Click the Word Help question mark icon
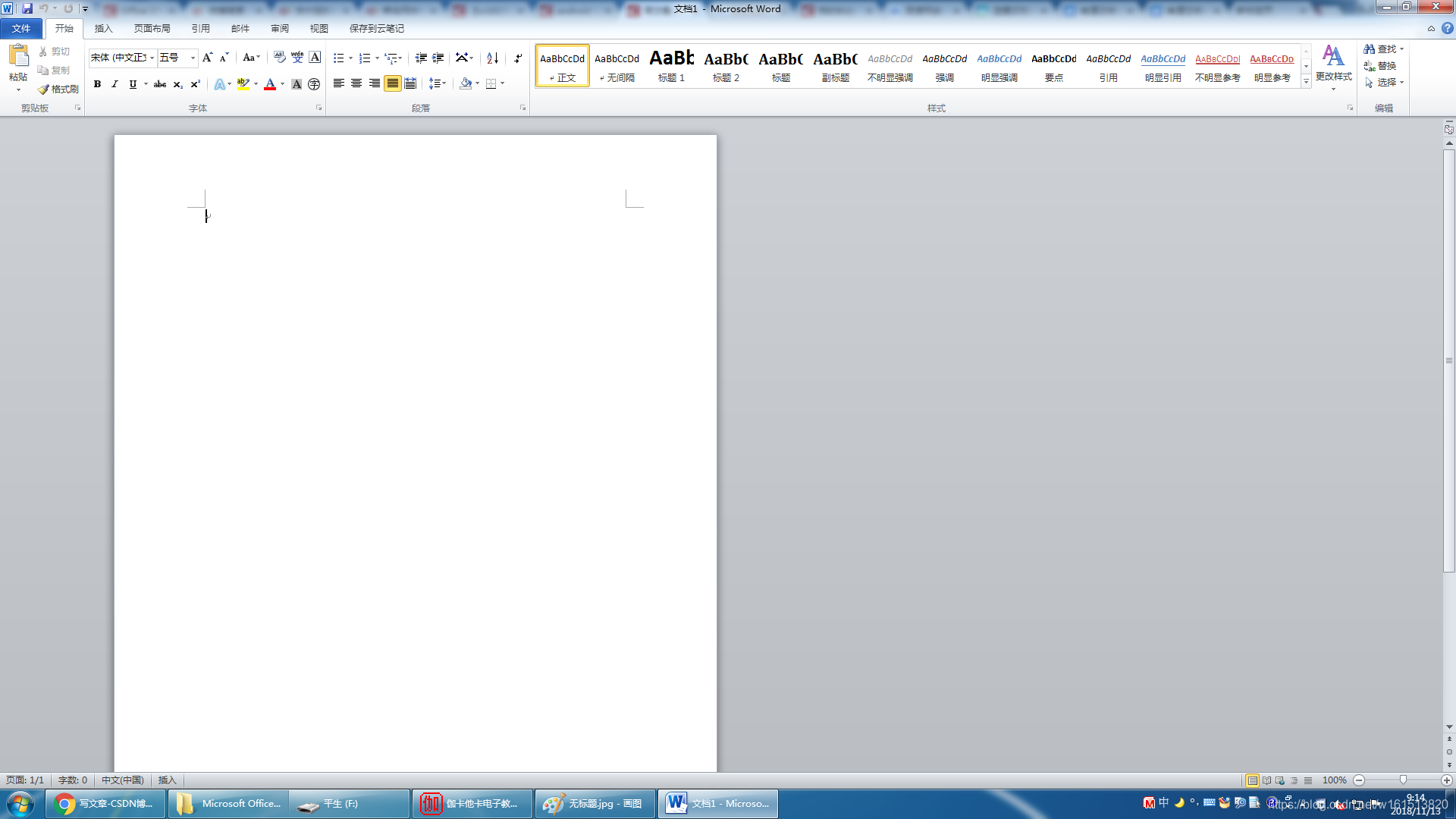Viewport: 1456px width, 819px height. pos(1448,28)
